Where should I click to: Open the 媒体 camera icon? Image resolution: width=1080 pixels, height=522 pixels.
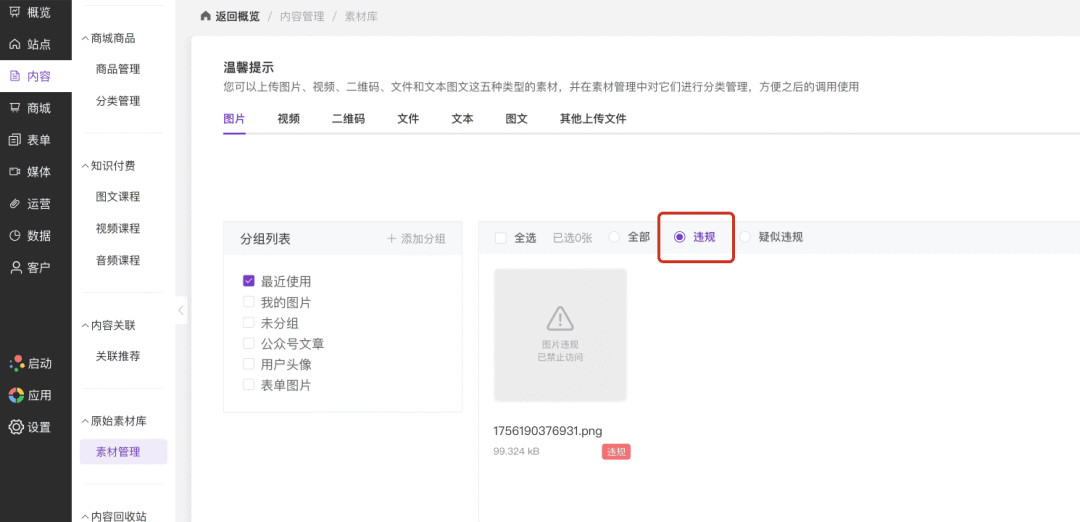click(15, 171)
